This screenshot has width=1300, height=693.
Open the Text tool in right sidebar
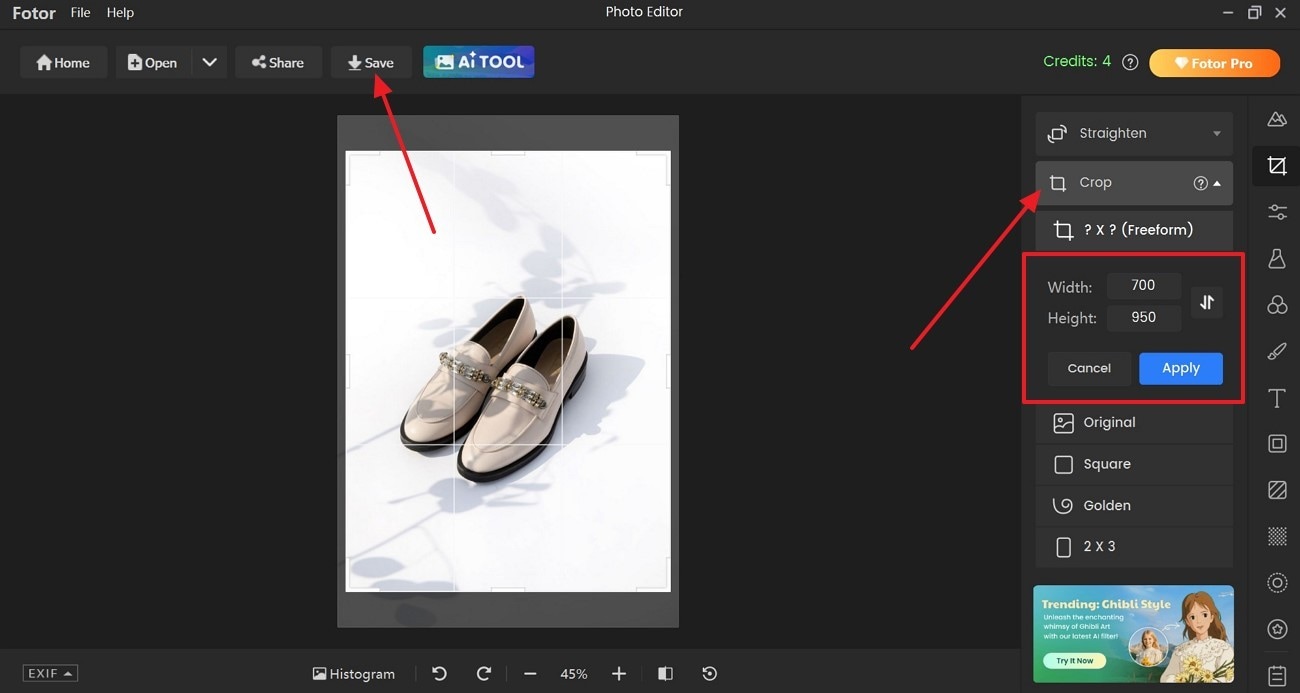point(1277,398)
